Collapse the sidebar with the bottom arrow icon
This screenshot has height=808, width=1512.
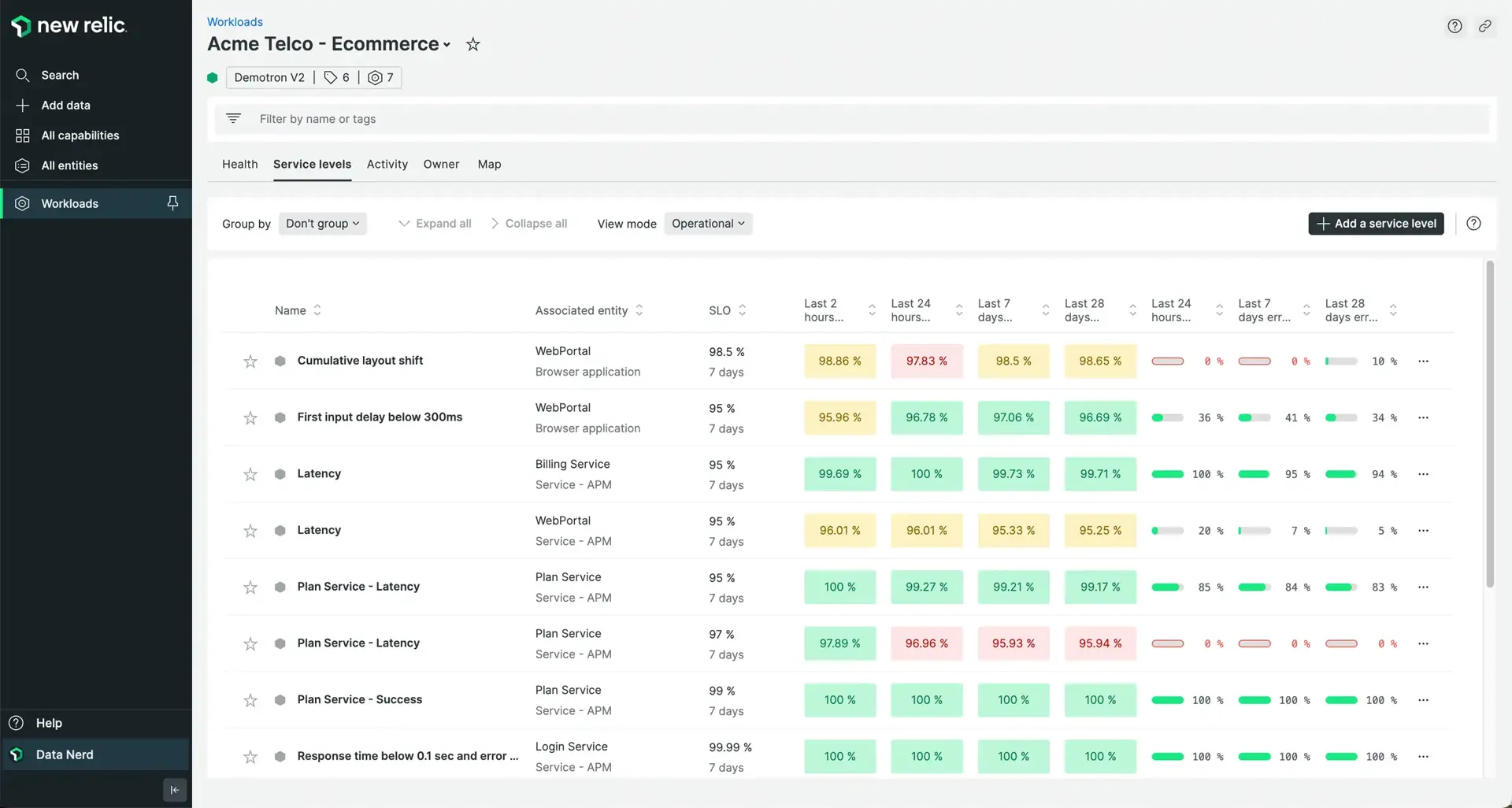tap(175, 790)
